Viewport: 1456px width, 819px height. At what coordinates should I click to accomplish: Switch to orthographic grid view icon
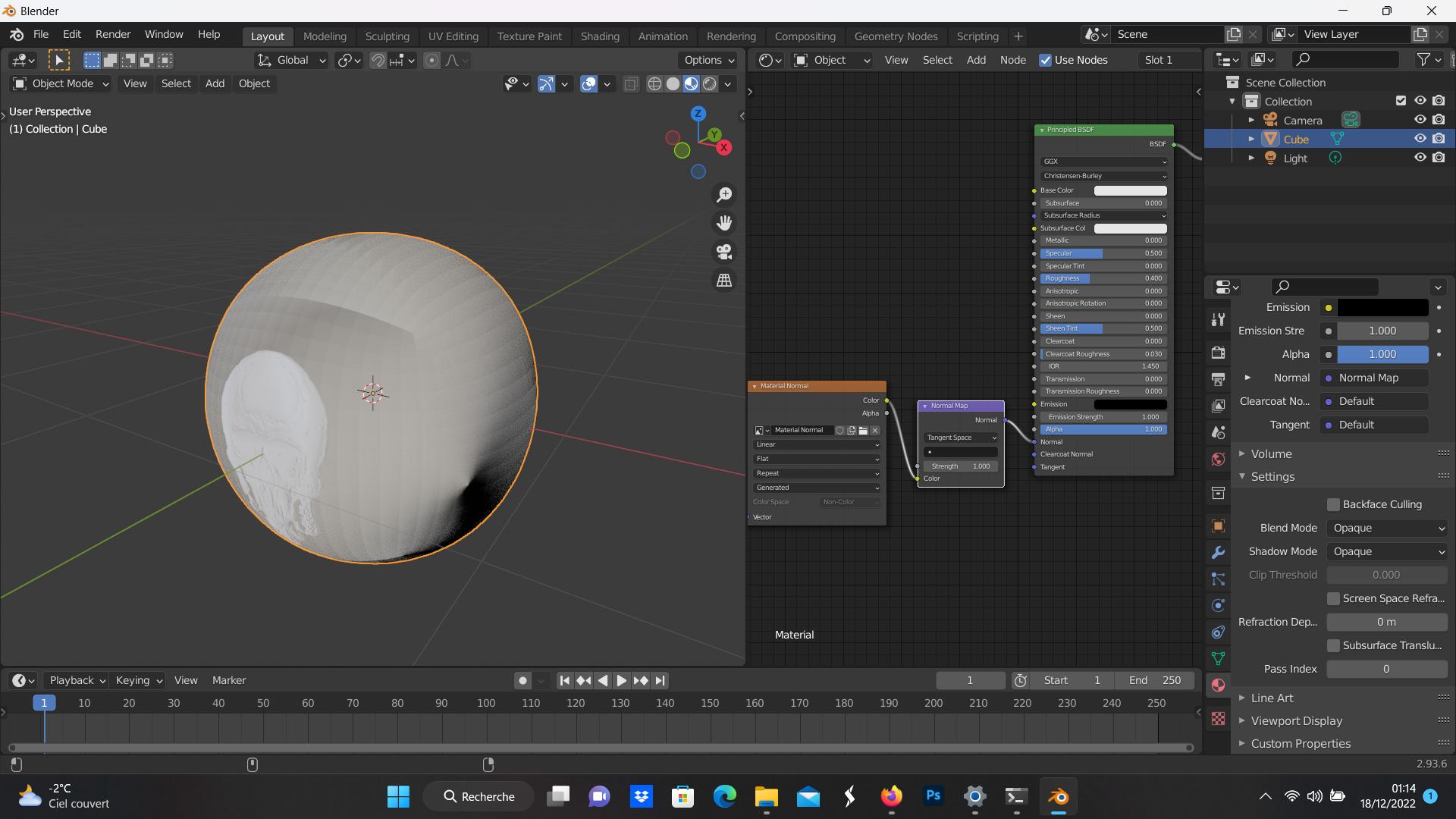click(x=724, y=281)
